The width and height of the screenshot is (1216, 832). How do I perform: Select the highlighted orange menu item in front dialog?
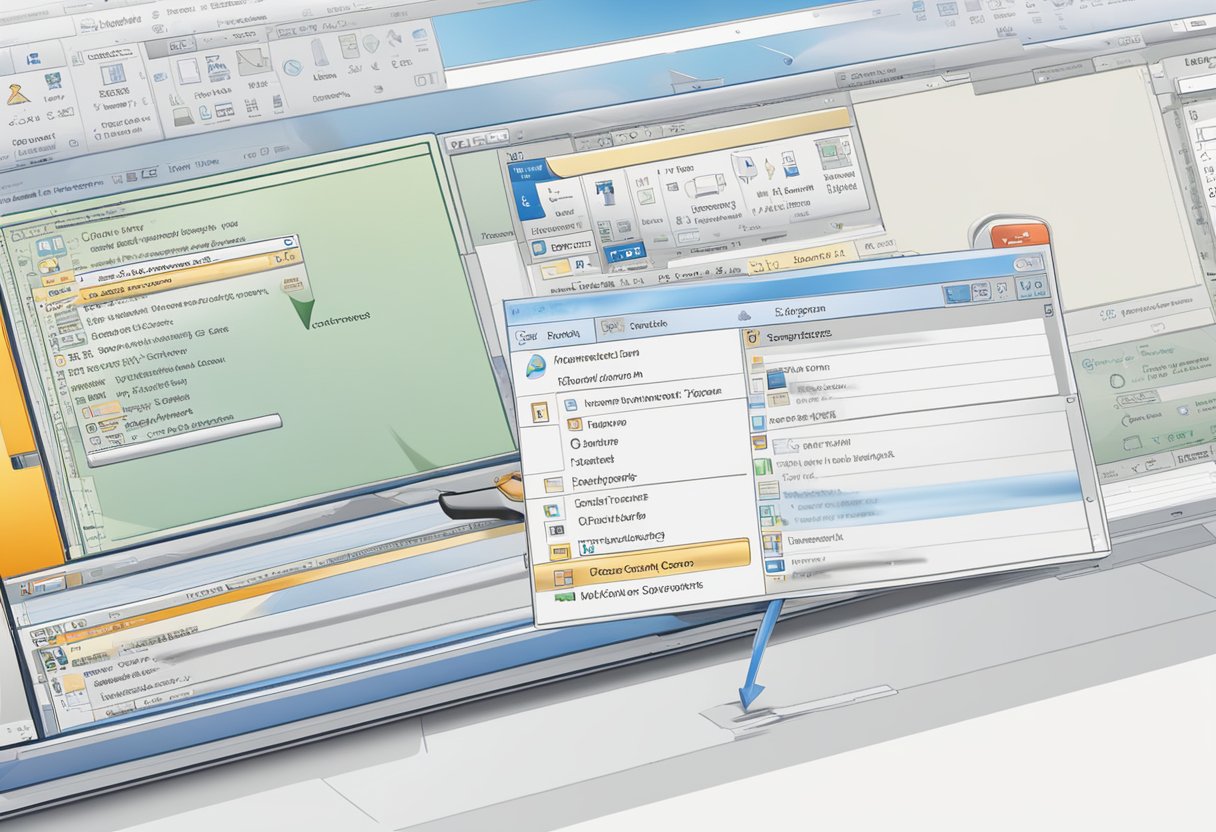[640, 567]
